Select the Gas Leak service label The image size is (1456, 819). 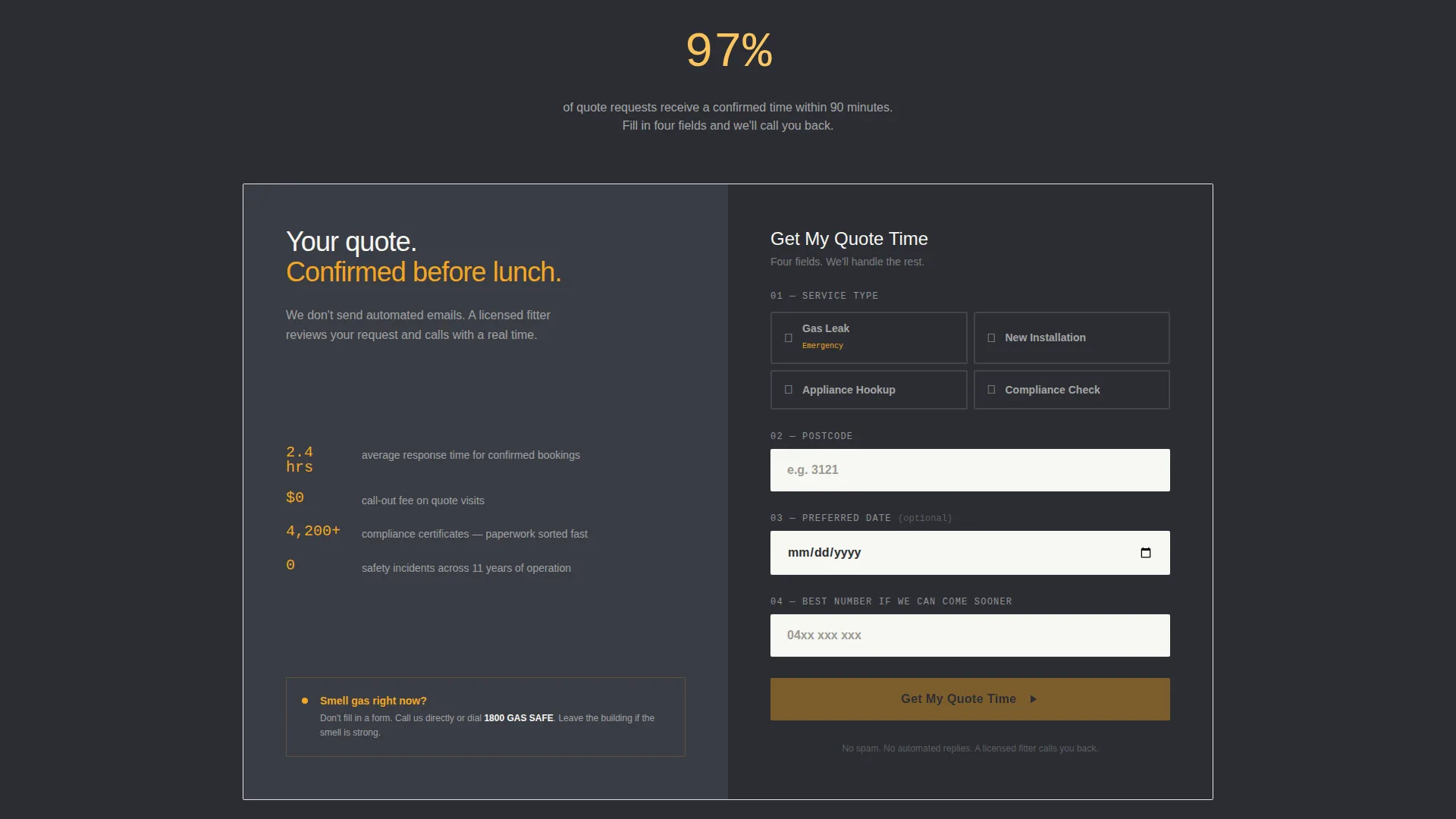coord(826,328)
